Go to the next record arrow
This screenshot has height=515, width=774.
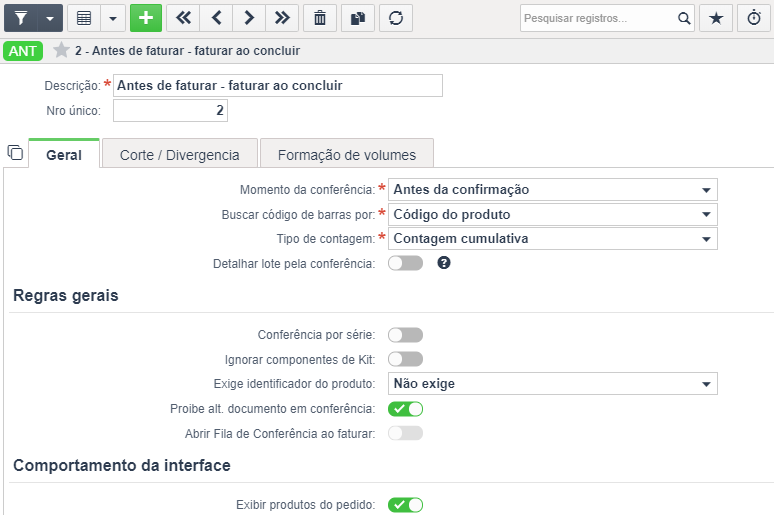[x=249, y=18]
